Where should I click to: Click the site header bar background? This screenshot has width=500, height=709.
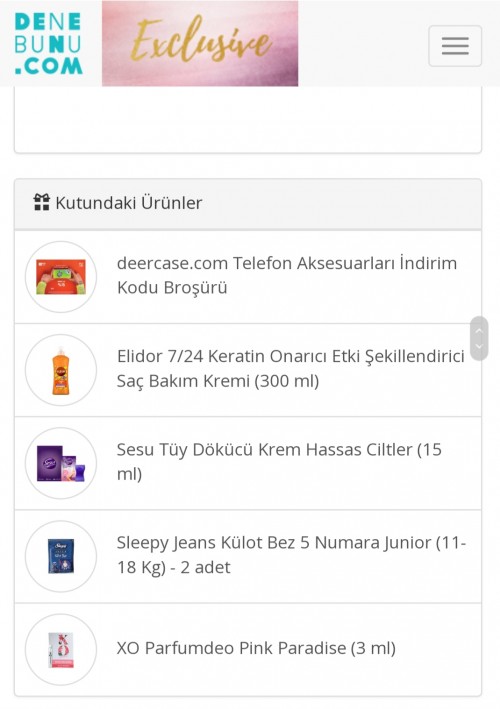point(362,43)
